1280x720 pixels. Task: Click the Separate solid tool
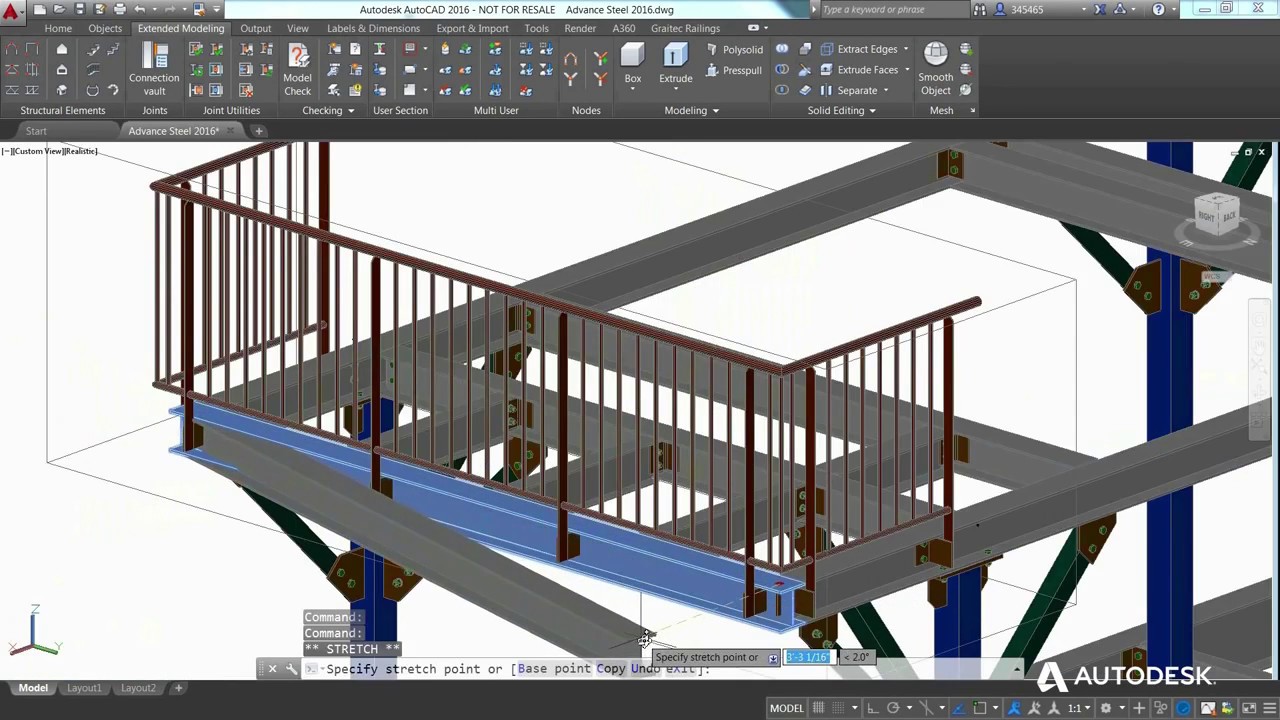(x=849, y=90)
